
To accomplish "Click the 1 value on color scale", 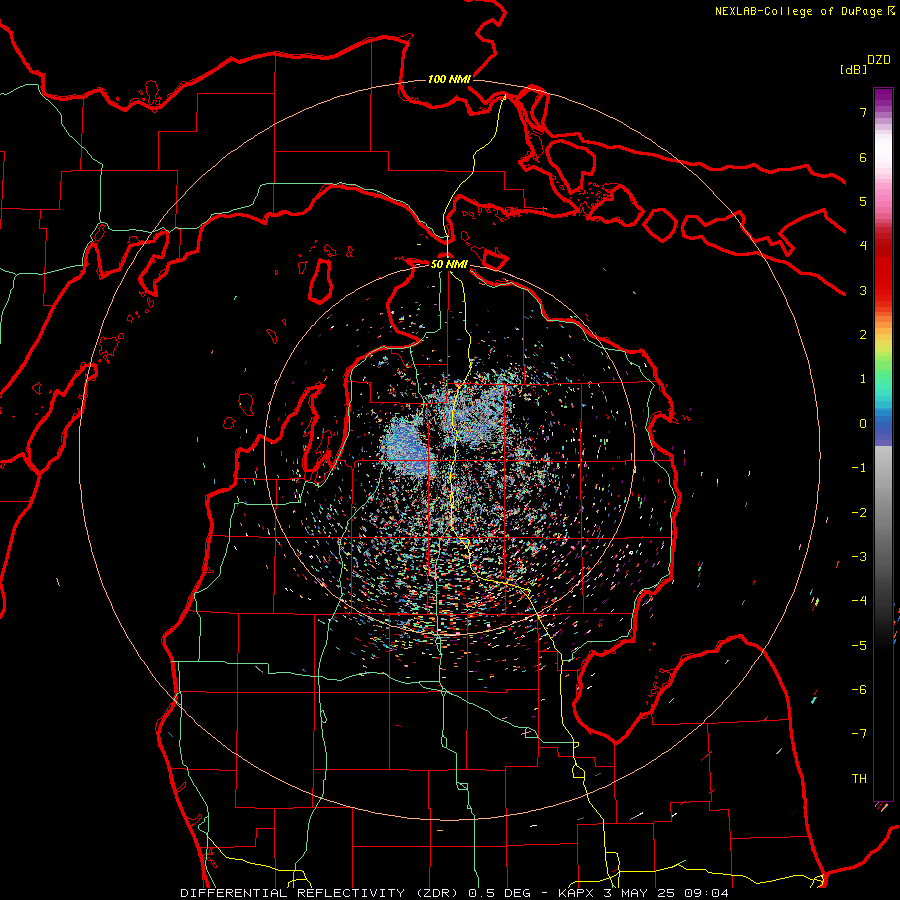I will coord(863,379).
